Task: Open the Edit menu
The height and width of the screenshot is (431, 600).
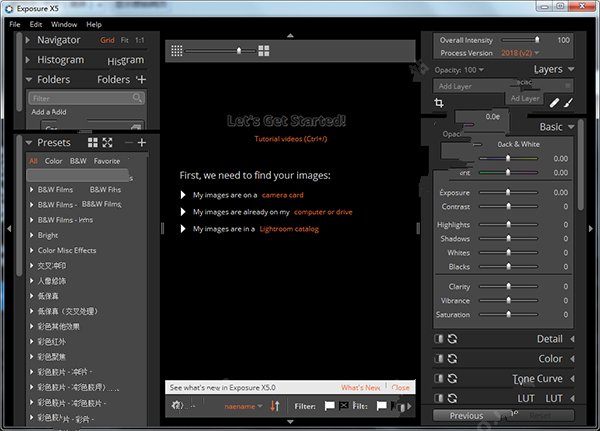Action: [x=36, y=24]
